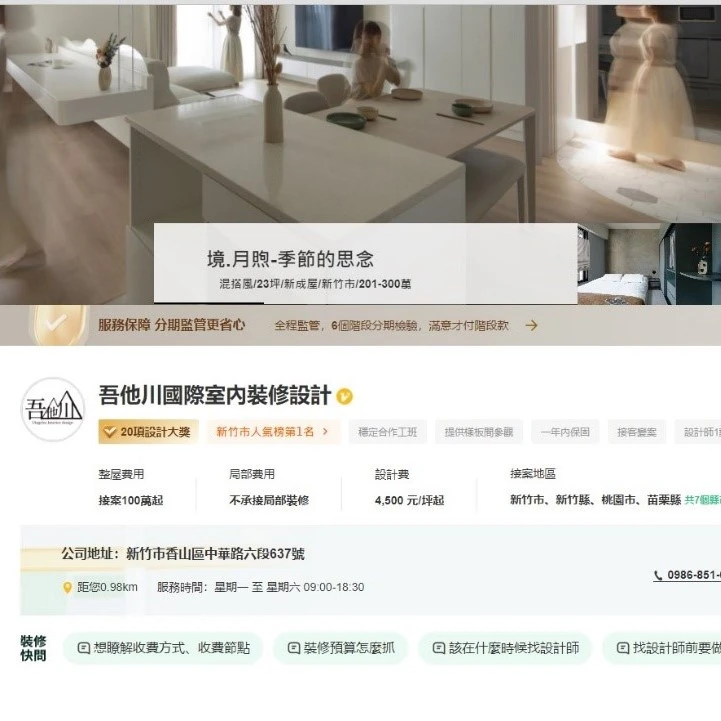
Task: Ask 該在什麼時候找設計師 quick question
Action: click(505, 648)
